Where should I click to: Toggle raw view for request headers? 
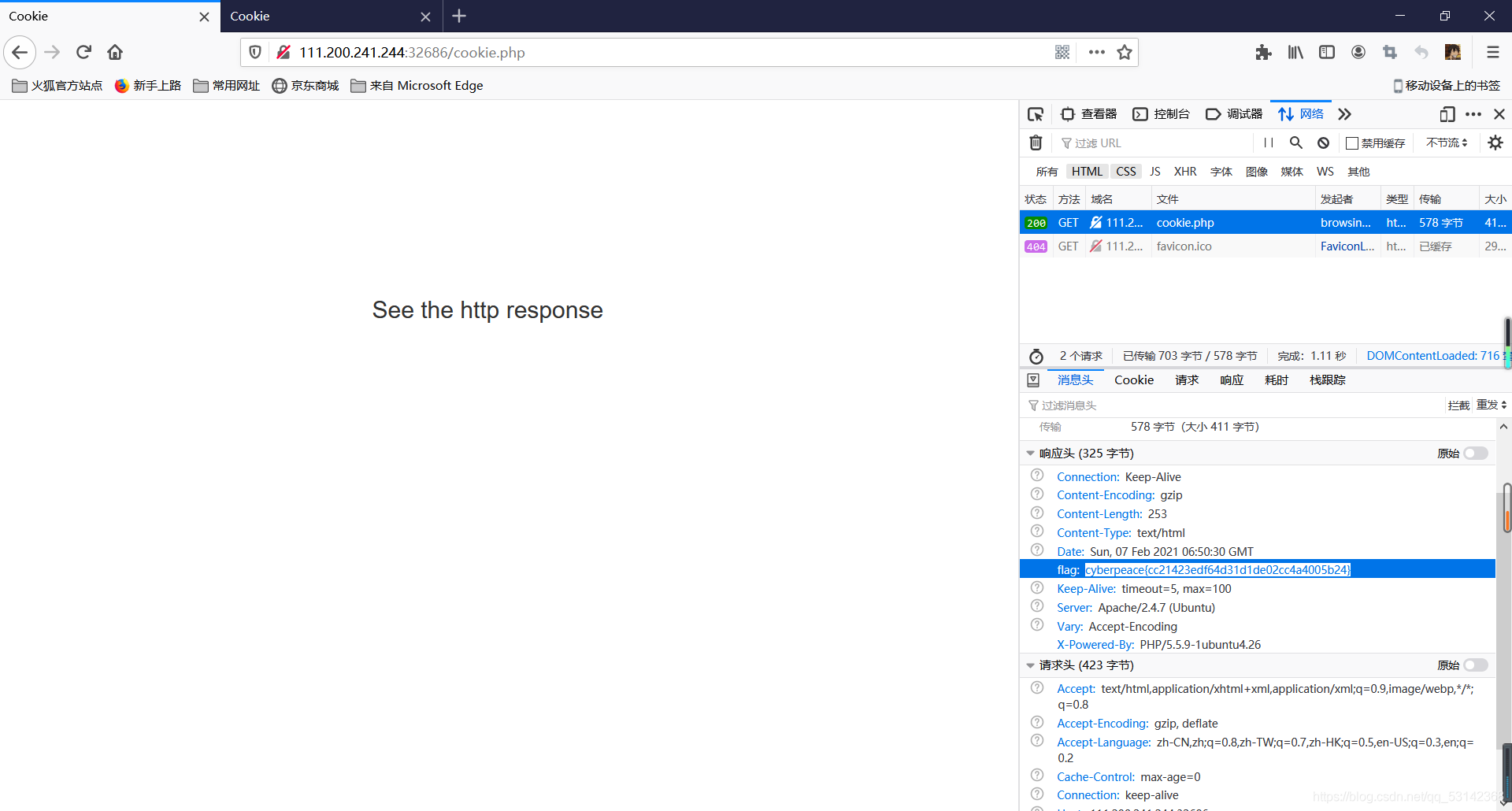click(1476, 665)
